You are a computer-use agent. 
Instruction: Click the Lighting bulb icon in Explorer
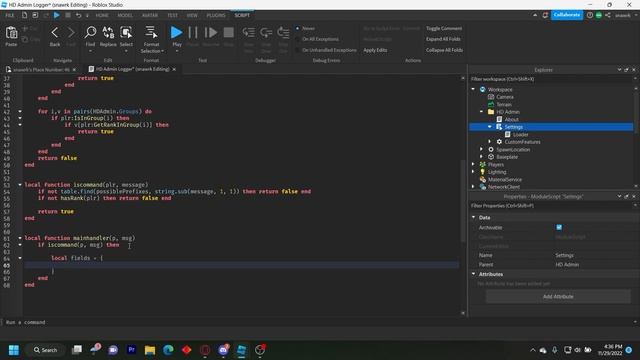click(x=483, y=172)
